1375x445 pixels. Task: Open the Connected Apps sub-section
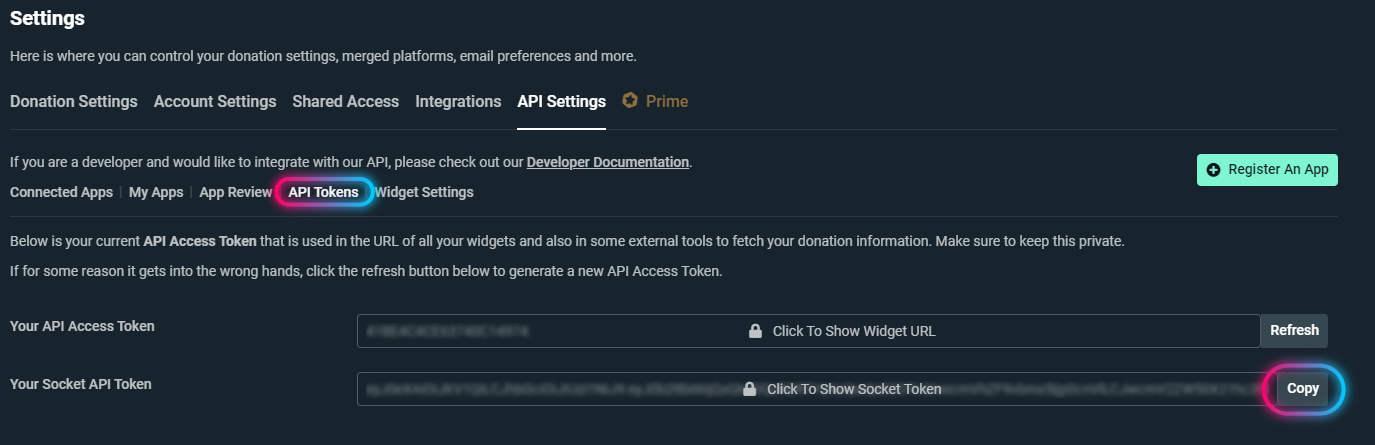61,192
